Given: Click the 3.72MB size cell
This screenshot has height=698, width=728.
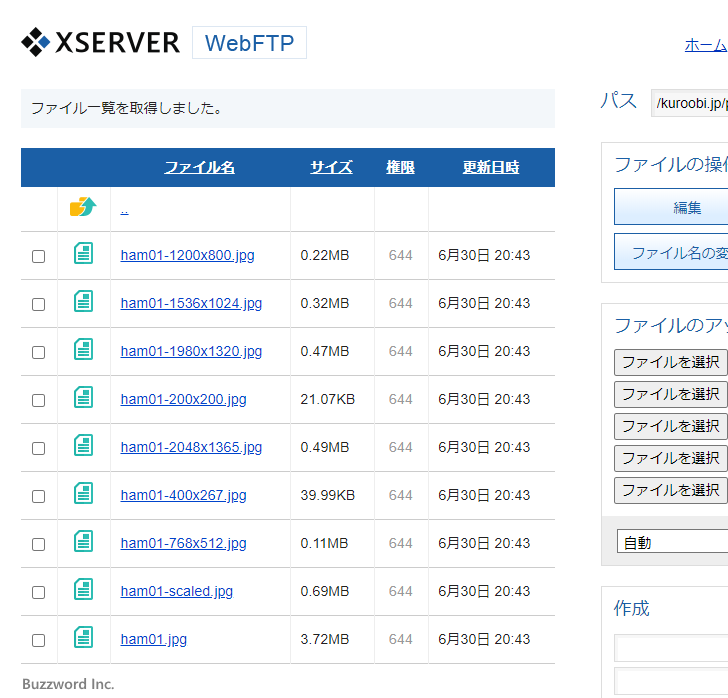Looking at the screenshot, I should click(x=325, y=639).
